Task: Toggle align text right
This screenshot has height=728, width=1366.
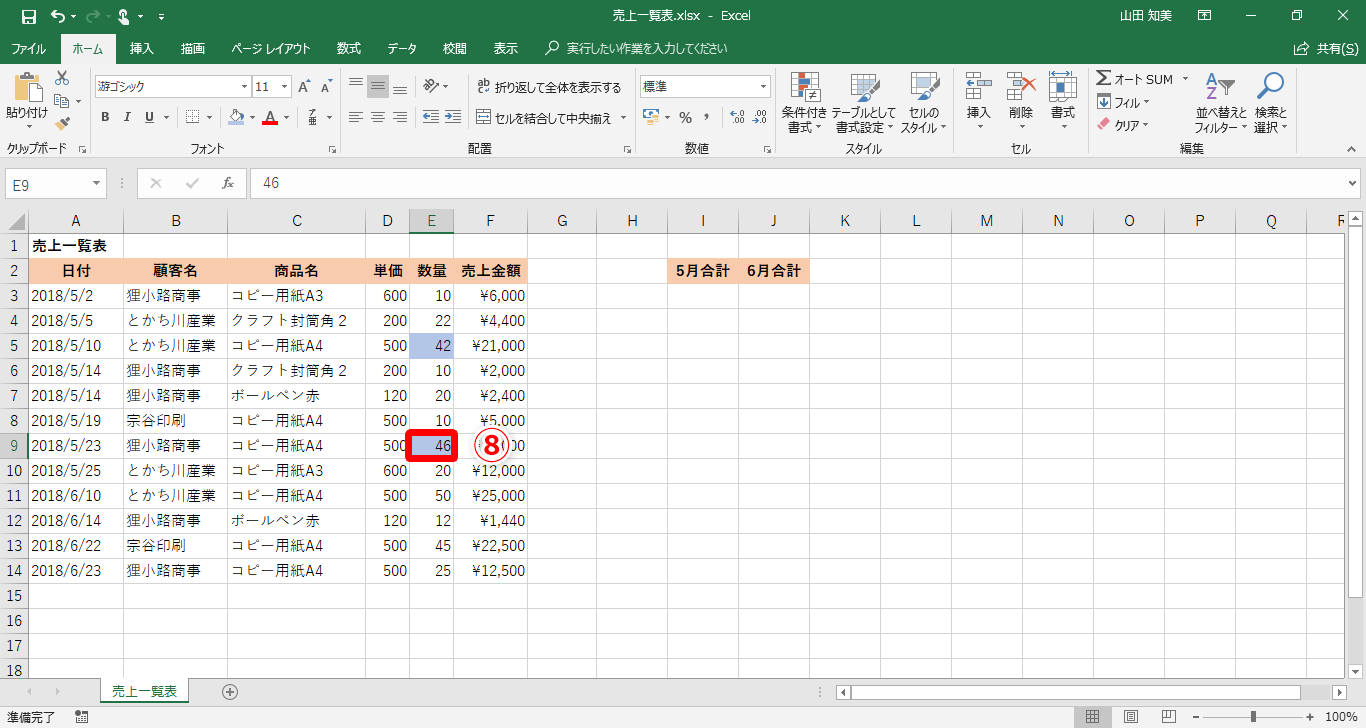Action: click(399, 117)
